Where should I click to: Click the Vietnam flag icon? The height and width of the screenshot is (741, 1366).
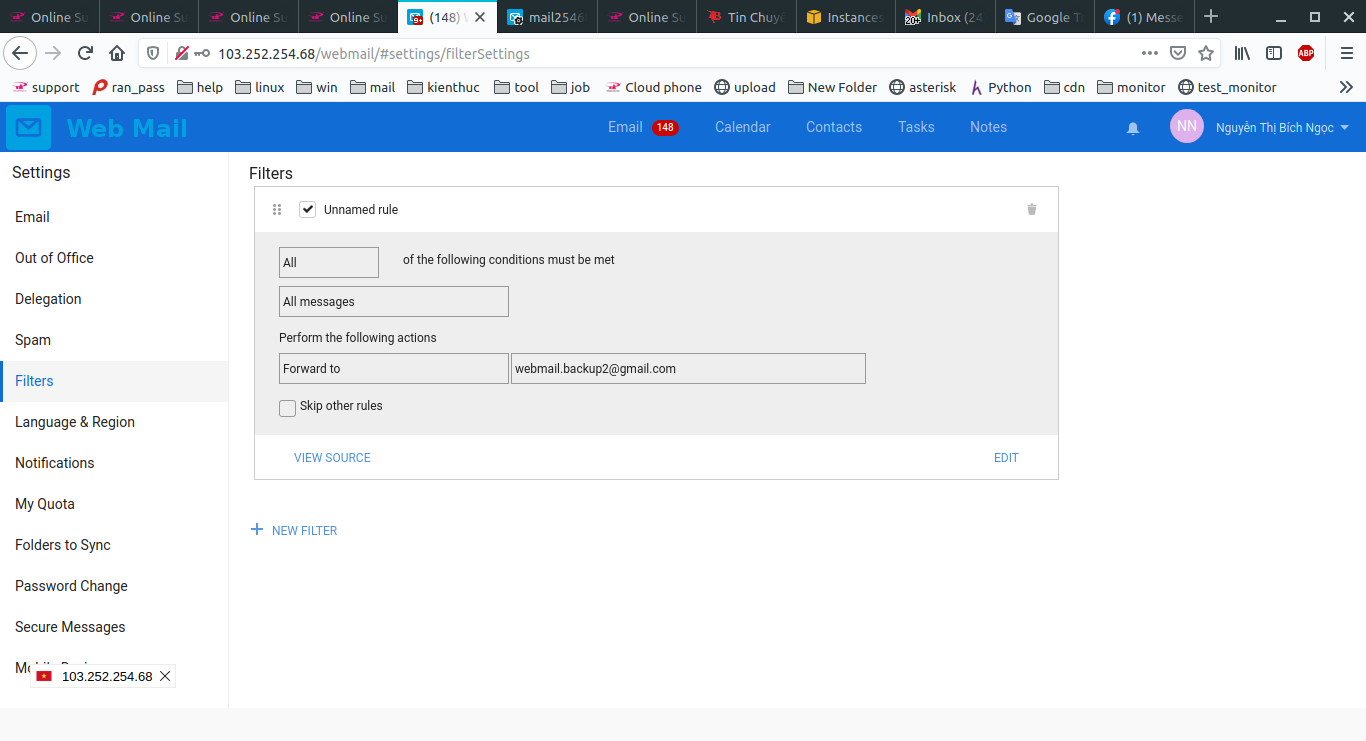[44, 676]
